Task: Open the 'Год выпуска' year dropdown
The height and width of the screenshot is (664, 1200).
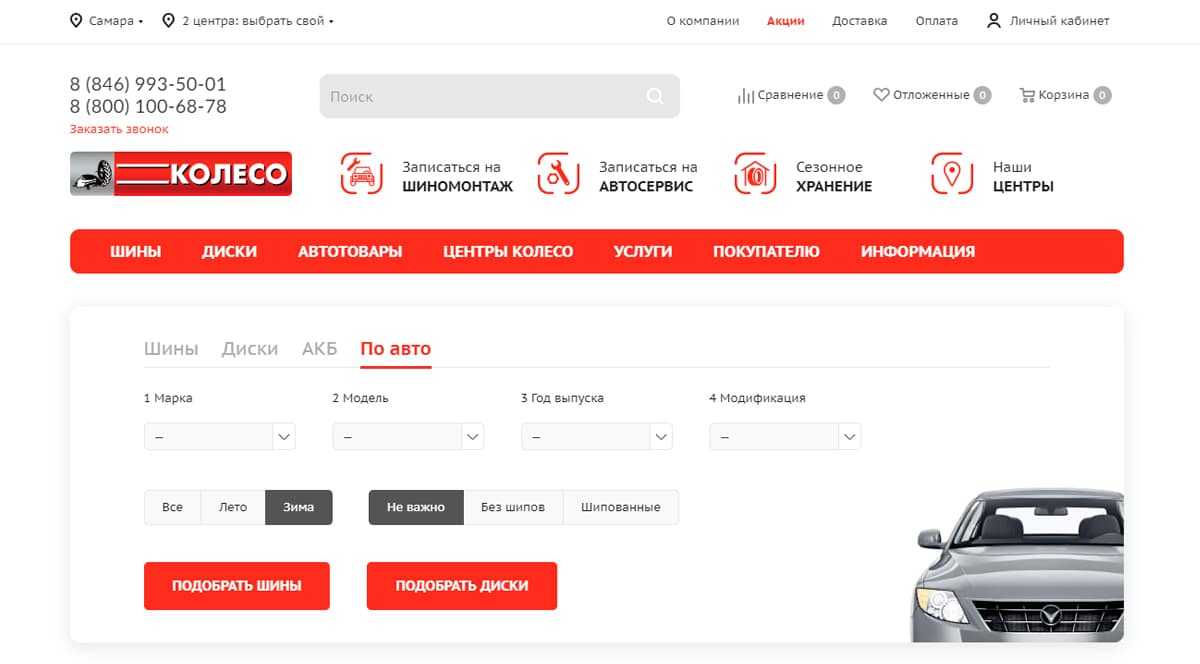Action: (x=597, y=437)
